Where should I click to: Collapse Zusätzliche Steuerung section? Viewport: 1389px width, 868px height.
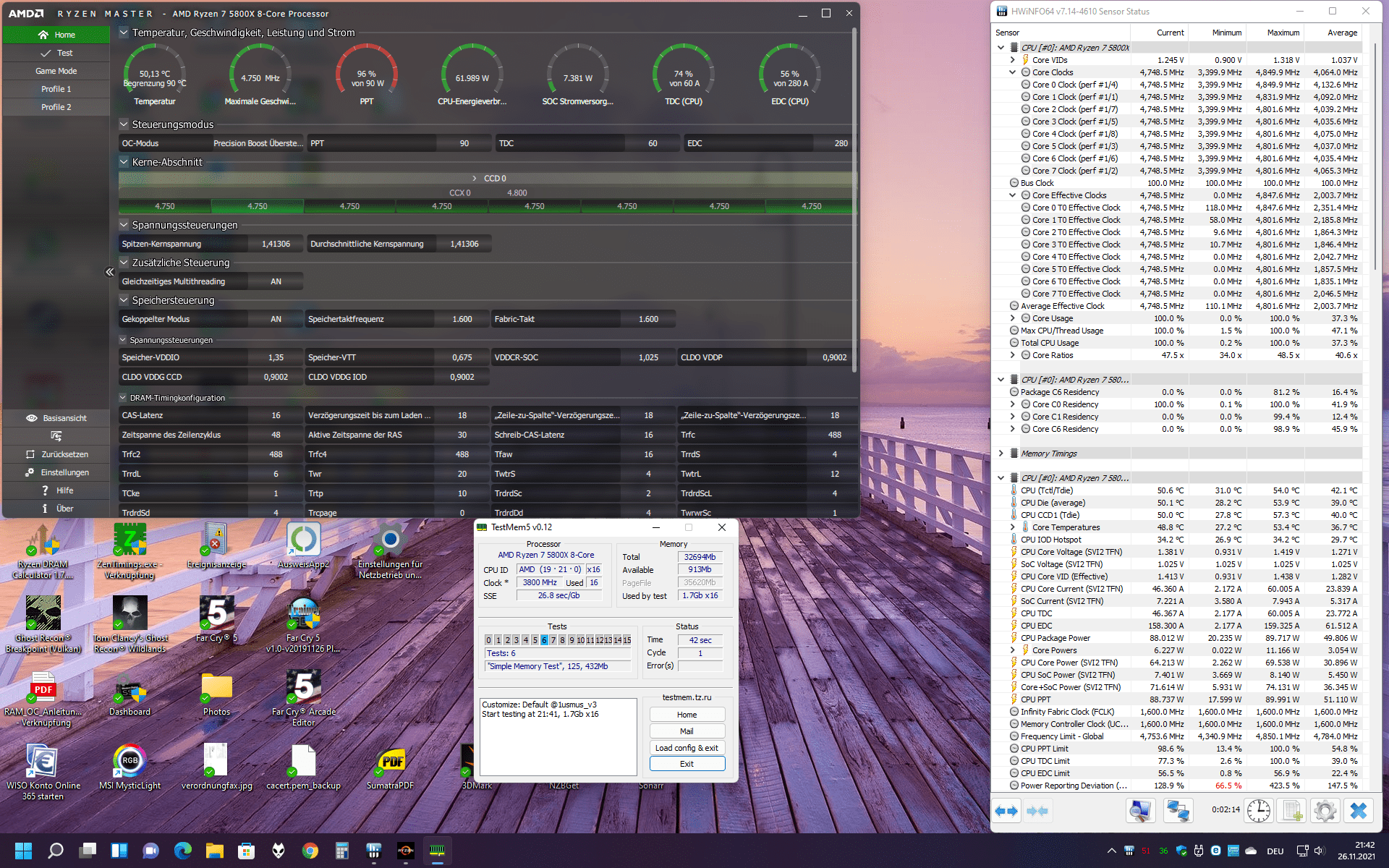pyautogui.click(x=124, y=263)
